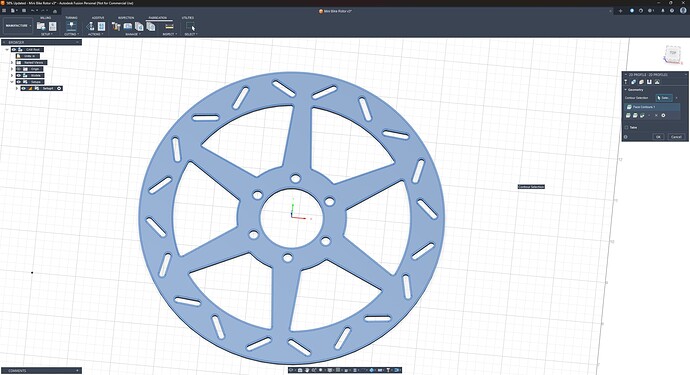Select the Face Contours 1 row
Viewport: 690px width, 375px height.
coord(652,107)
